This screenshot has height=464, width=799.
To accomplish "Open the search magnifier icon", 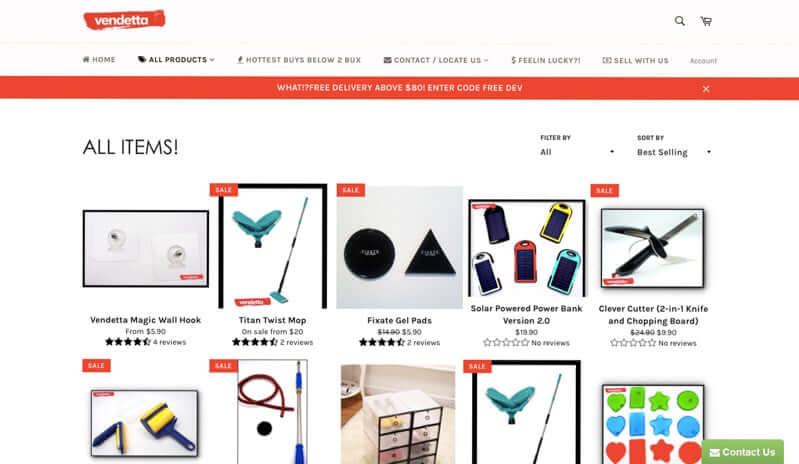I will pos(679,21).
